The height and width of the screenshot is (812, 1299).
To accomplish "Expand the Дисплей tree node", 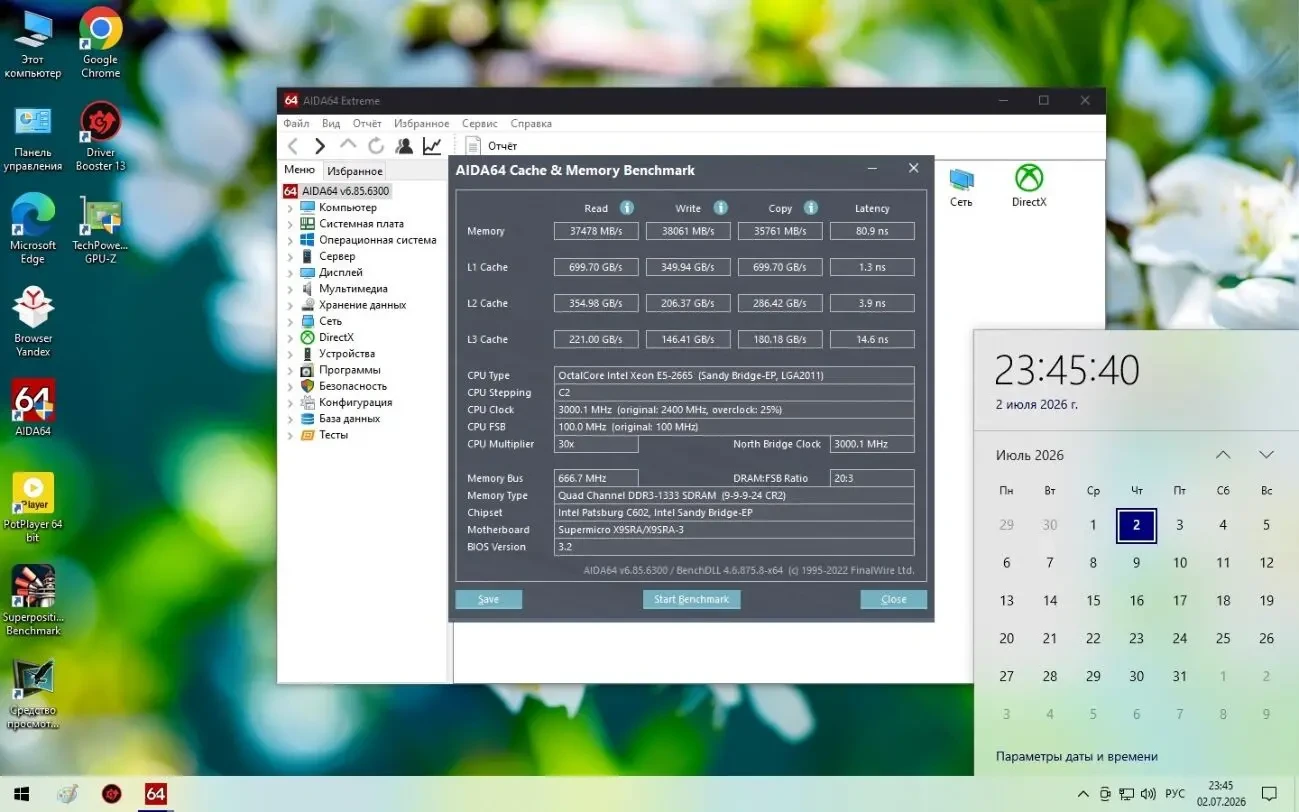I will 290,273.
